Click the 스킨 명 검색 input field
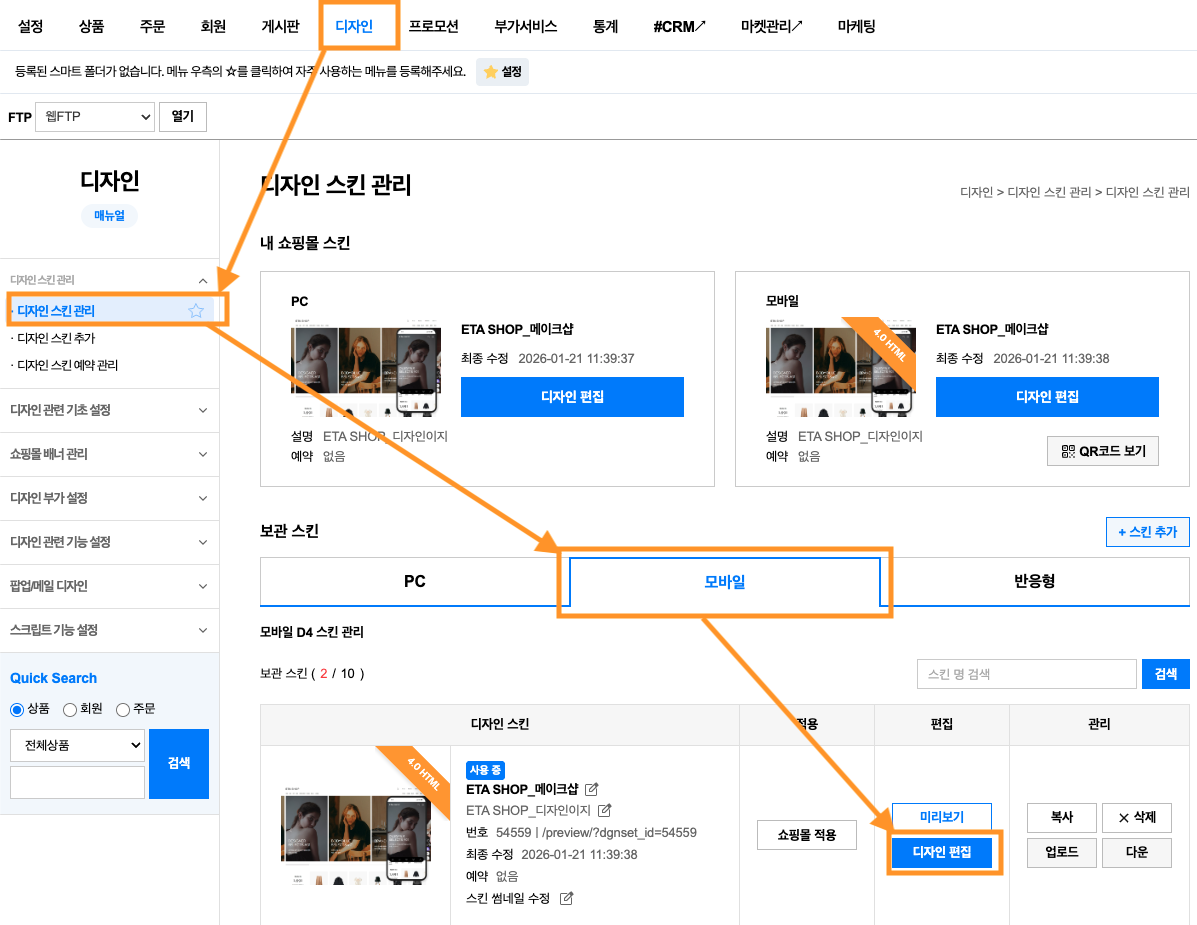 click(x=1027, y=674)
